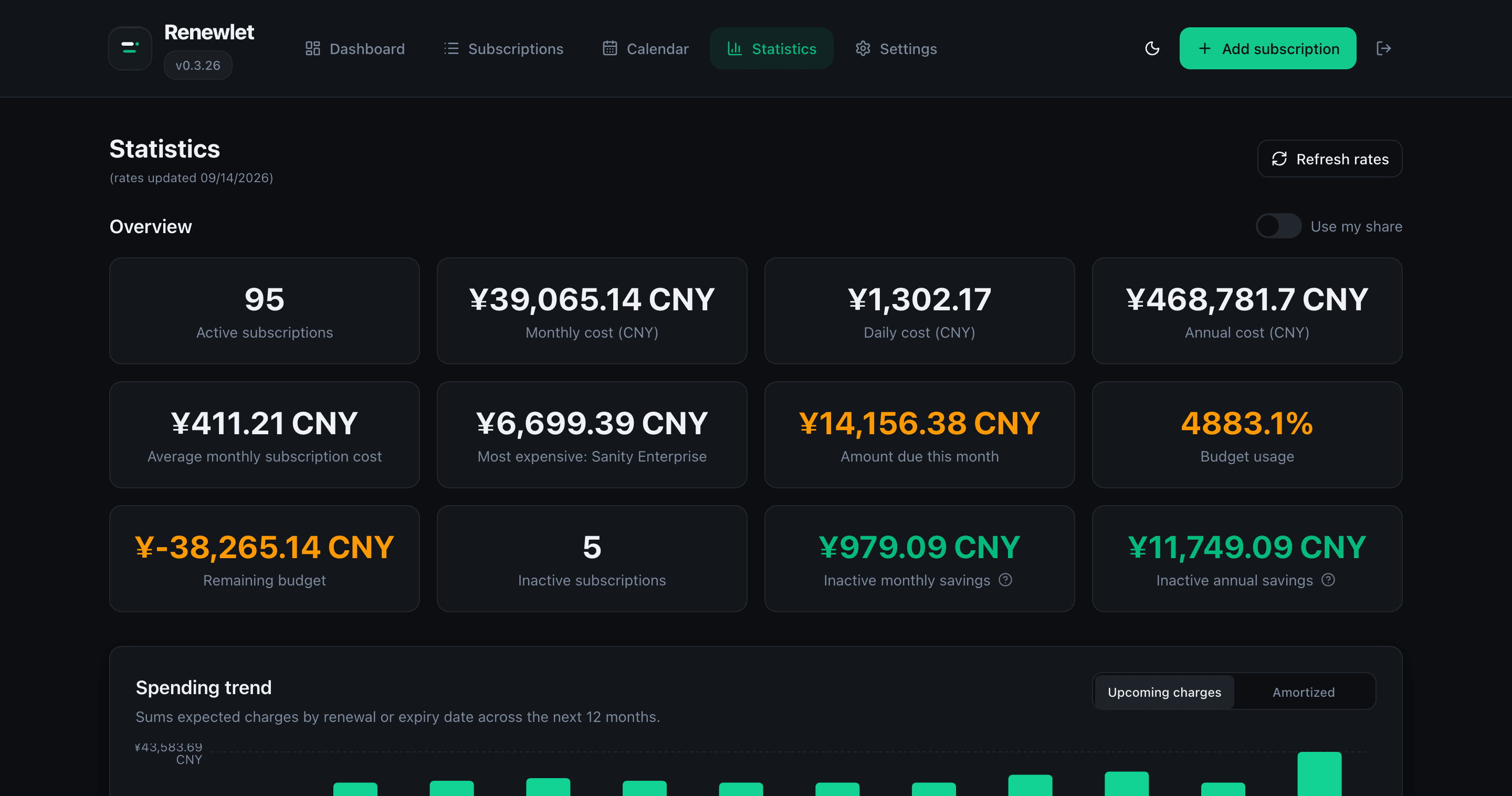Click the 95 Active subscriptions card
Image resolution: width=1512 pixels, height=796 pixels.
point(264,310)
